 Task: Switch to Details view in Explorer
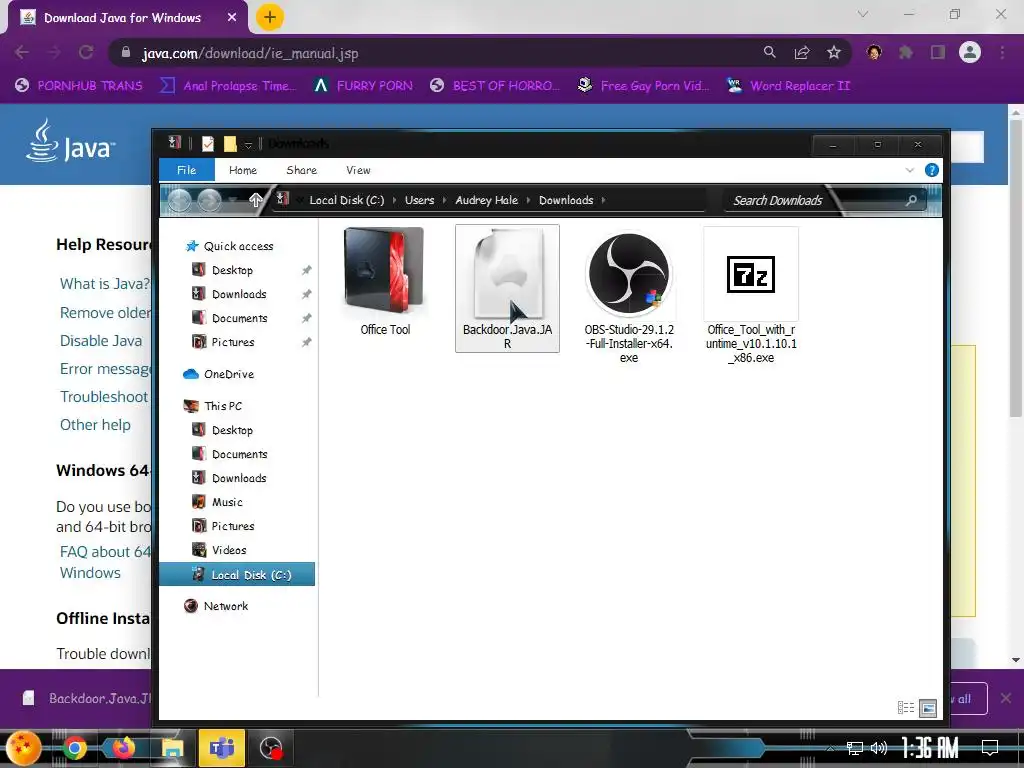(906, 708)
